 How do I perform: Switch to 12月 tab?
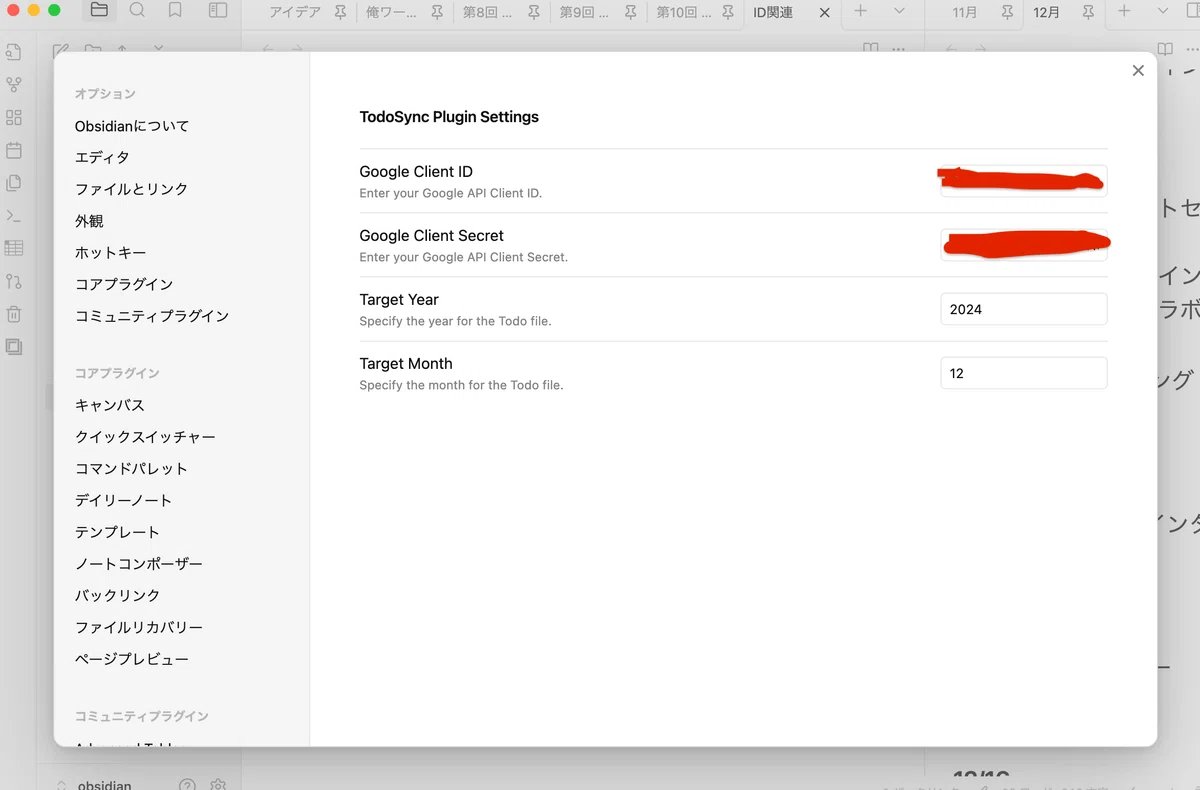[1046, 12]
